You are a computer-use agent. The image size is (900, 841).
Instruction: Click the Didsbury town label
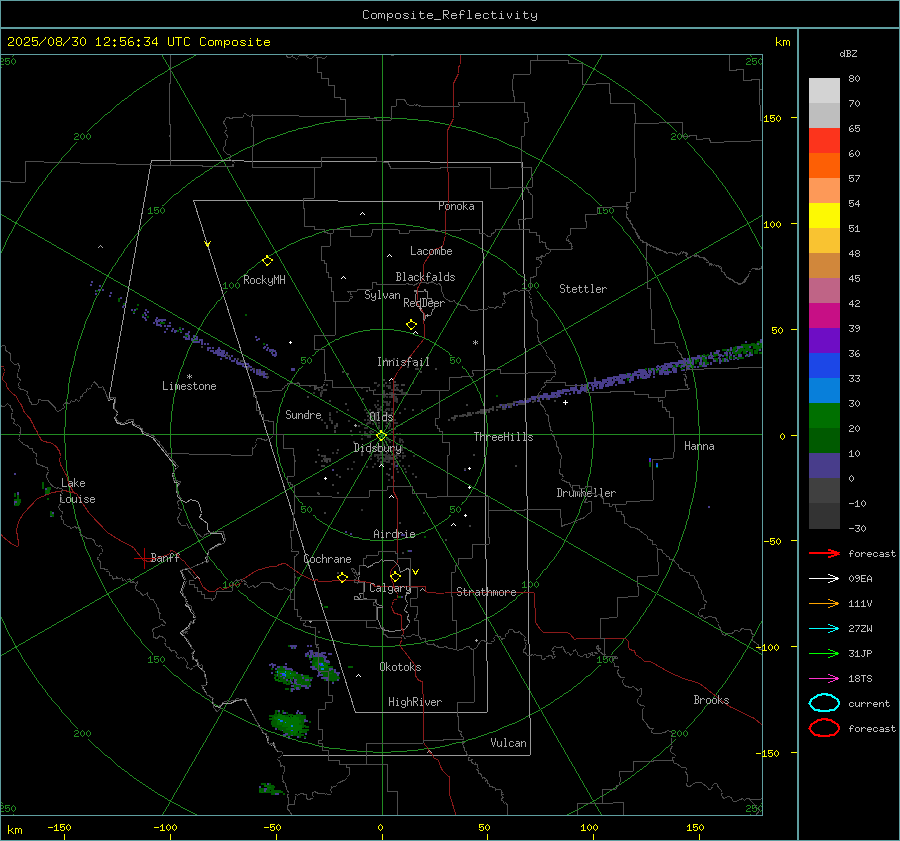pos(377,448)
